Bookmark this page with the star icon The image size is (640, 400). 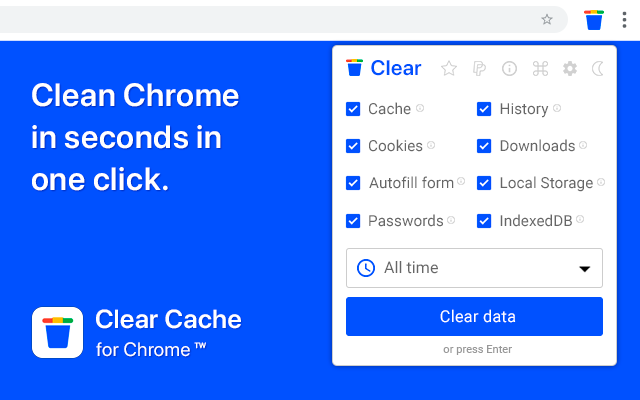pyautogui.click(x=547, y=19)
